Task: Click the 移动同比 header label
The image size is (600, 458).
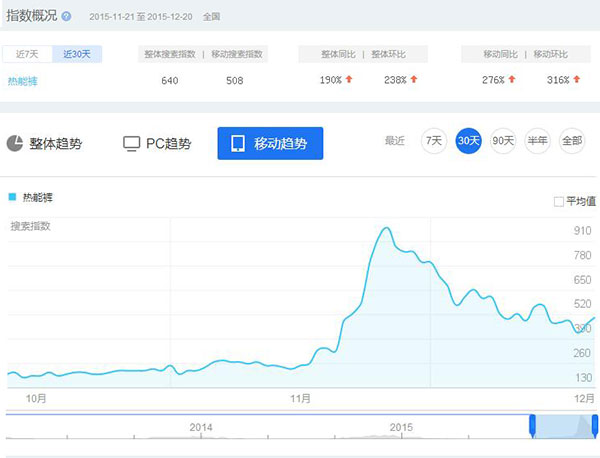Action: (x=501, y=54)
